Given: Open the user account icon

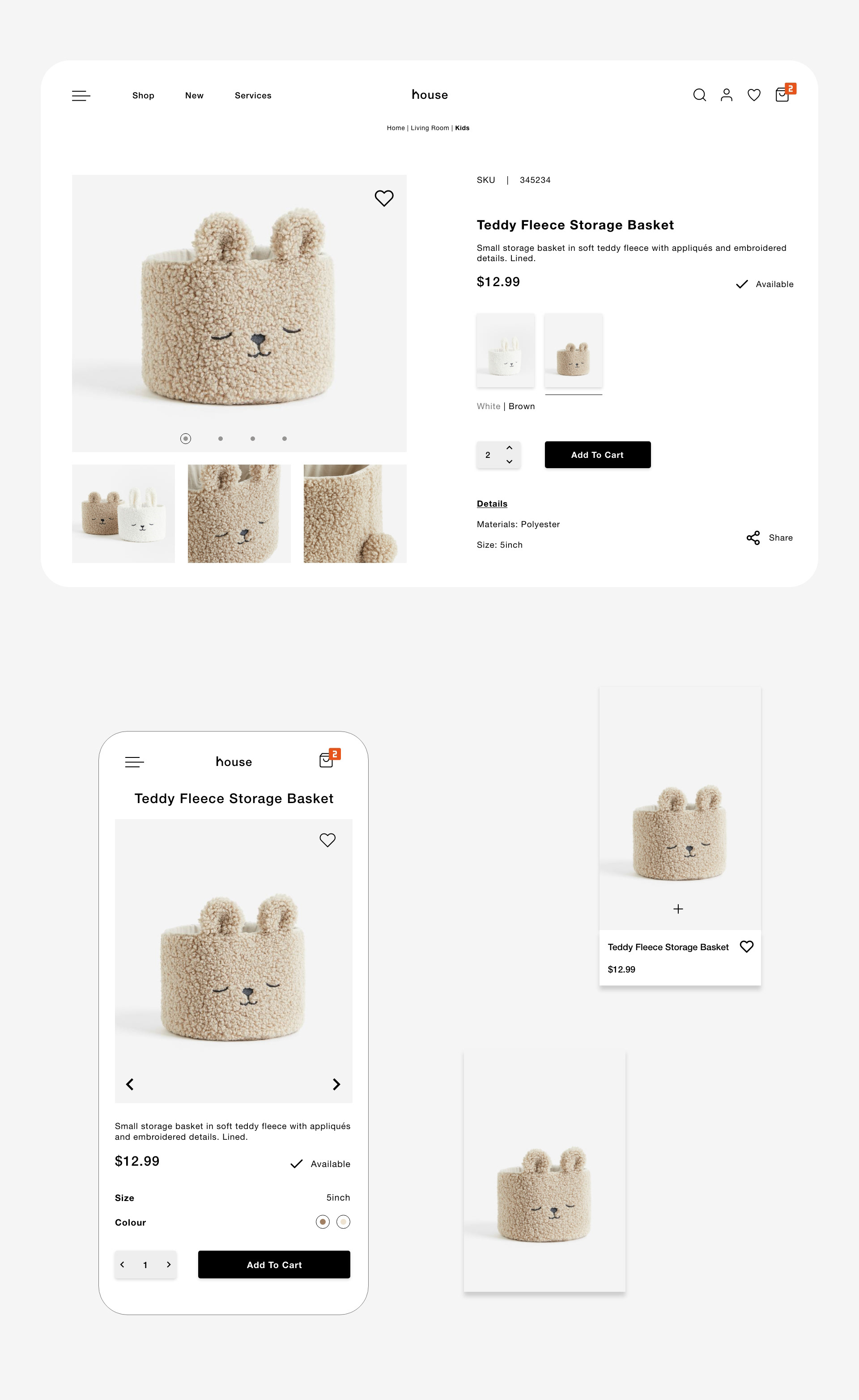Looking at the screenshot, I should click(726, 95).
